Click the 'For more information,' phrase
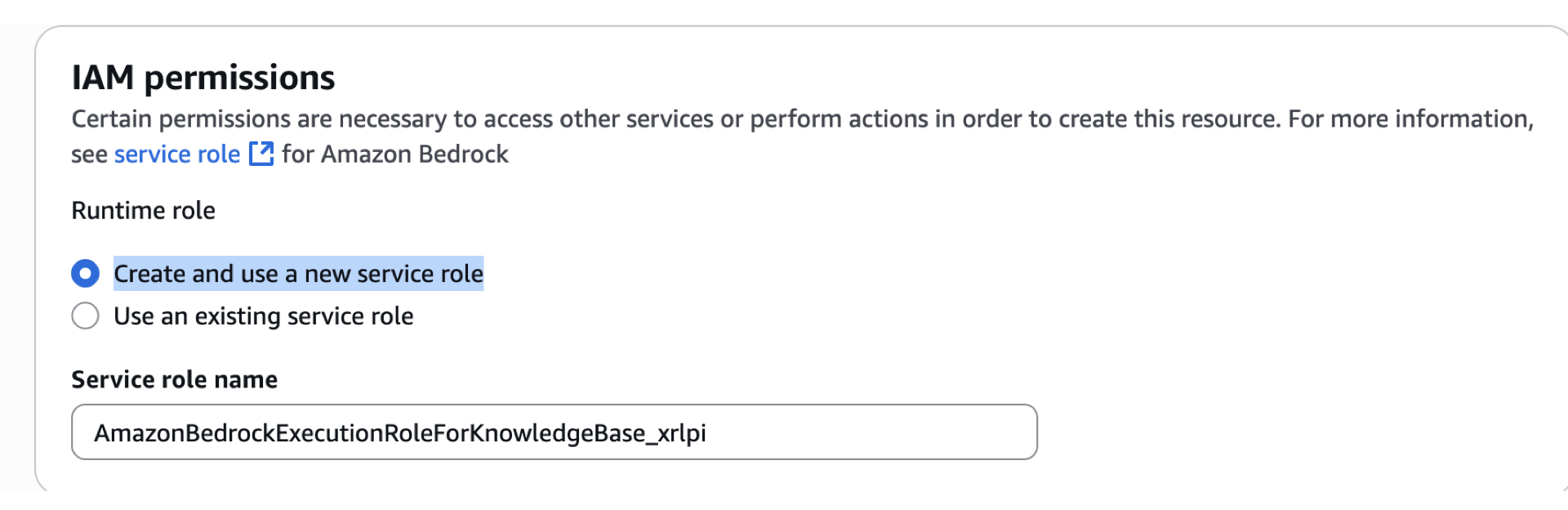The width and height of the screenshot is (1568, 510). click(1410, 119)
